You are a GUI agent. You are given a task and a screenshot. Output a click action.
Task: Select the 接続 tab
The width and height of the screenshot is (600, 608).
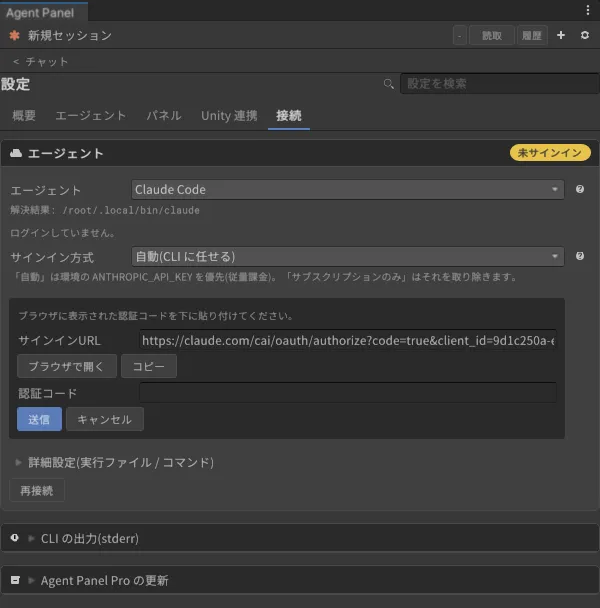289,116
